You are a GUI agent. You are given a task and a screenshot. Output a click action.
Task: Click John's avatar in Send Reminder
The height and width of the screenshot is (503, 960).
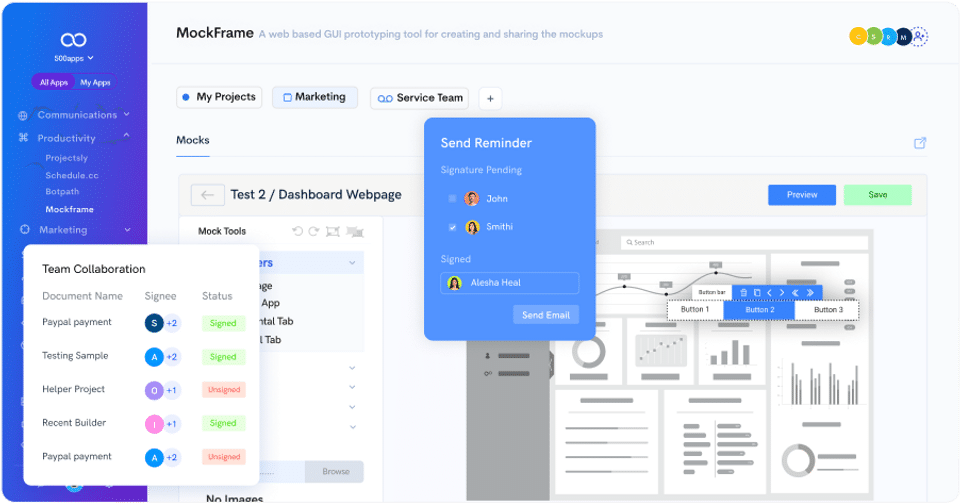(x=471, y=198)
